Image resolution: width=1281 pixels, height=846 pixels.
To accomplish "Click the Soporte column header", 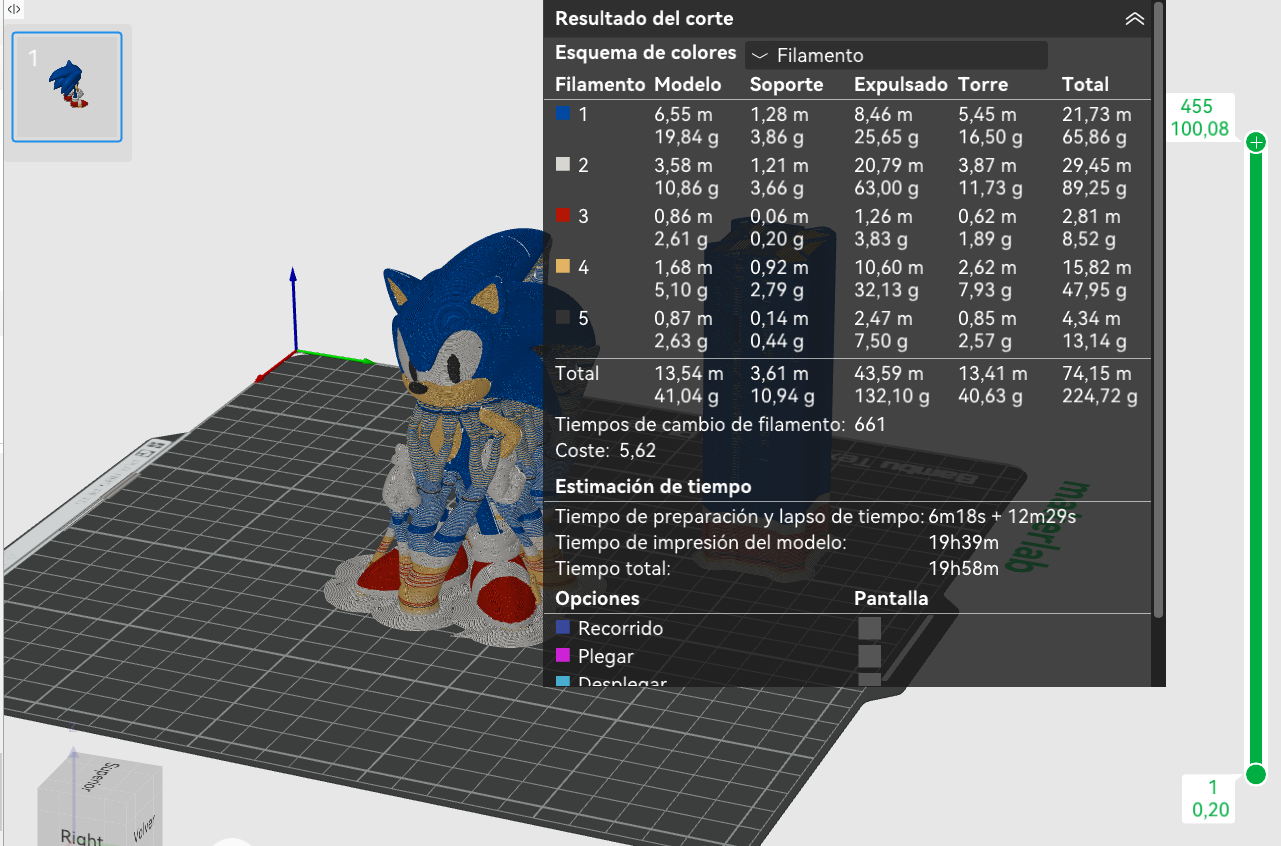I will (x=786, y=85).
